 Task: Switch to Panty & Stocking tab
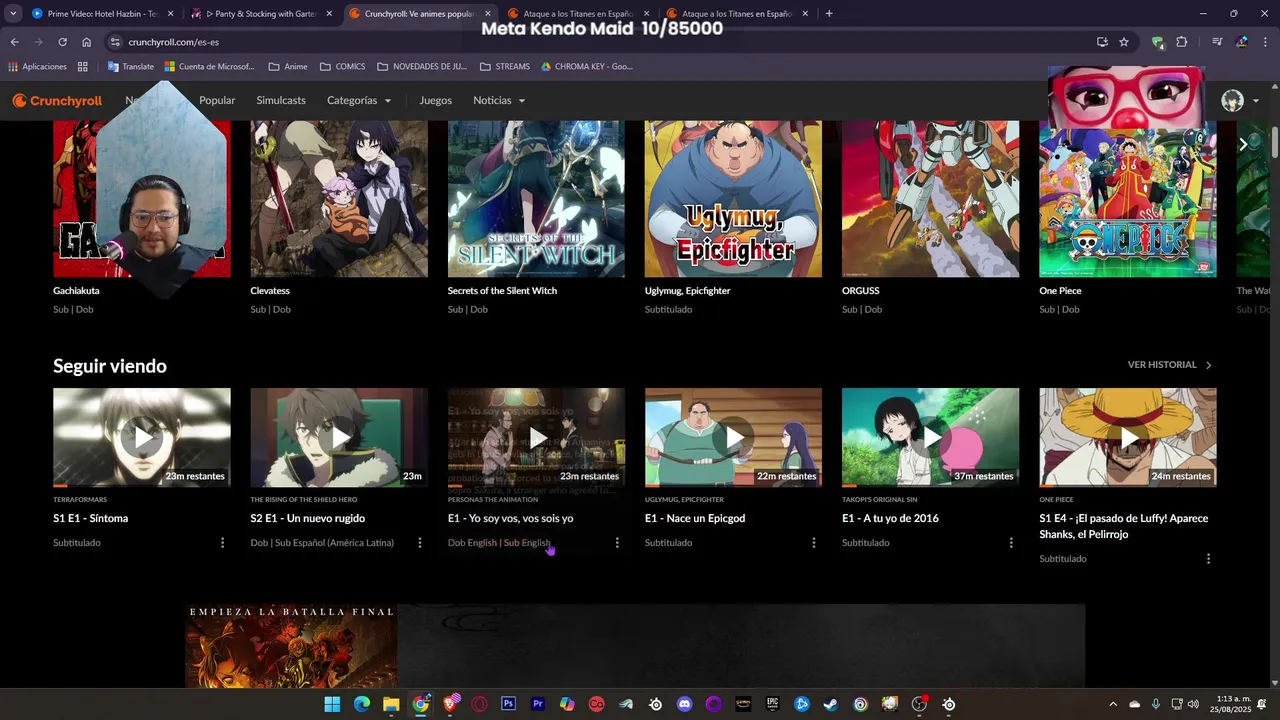tap(262, 14)
